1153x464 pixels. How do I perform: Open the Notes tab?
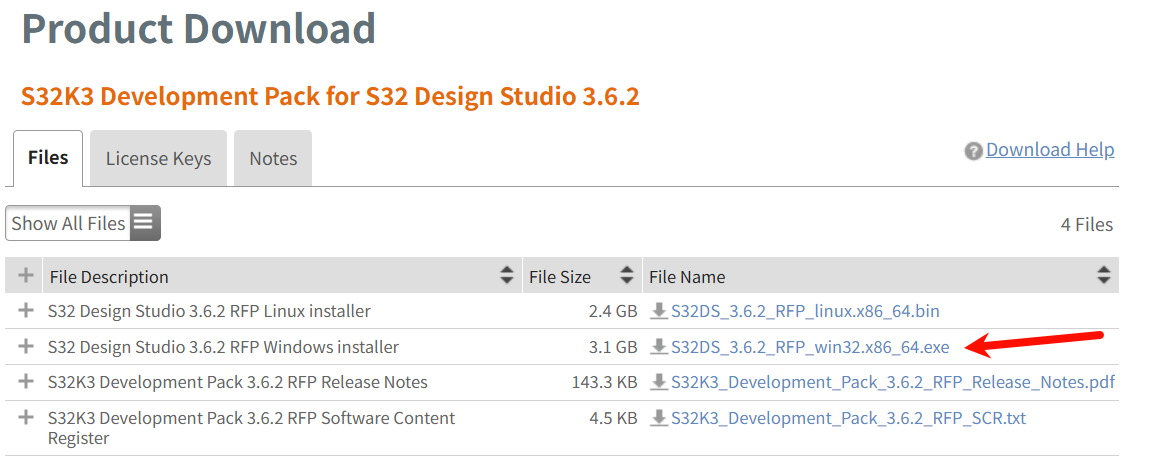pos(273,158)
